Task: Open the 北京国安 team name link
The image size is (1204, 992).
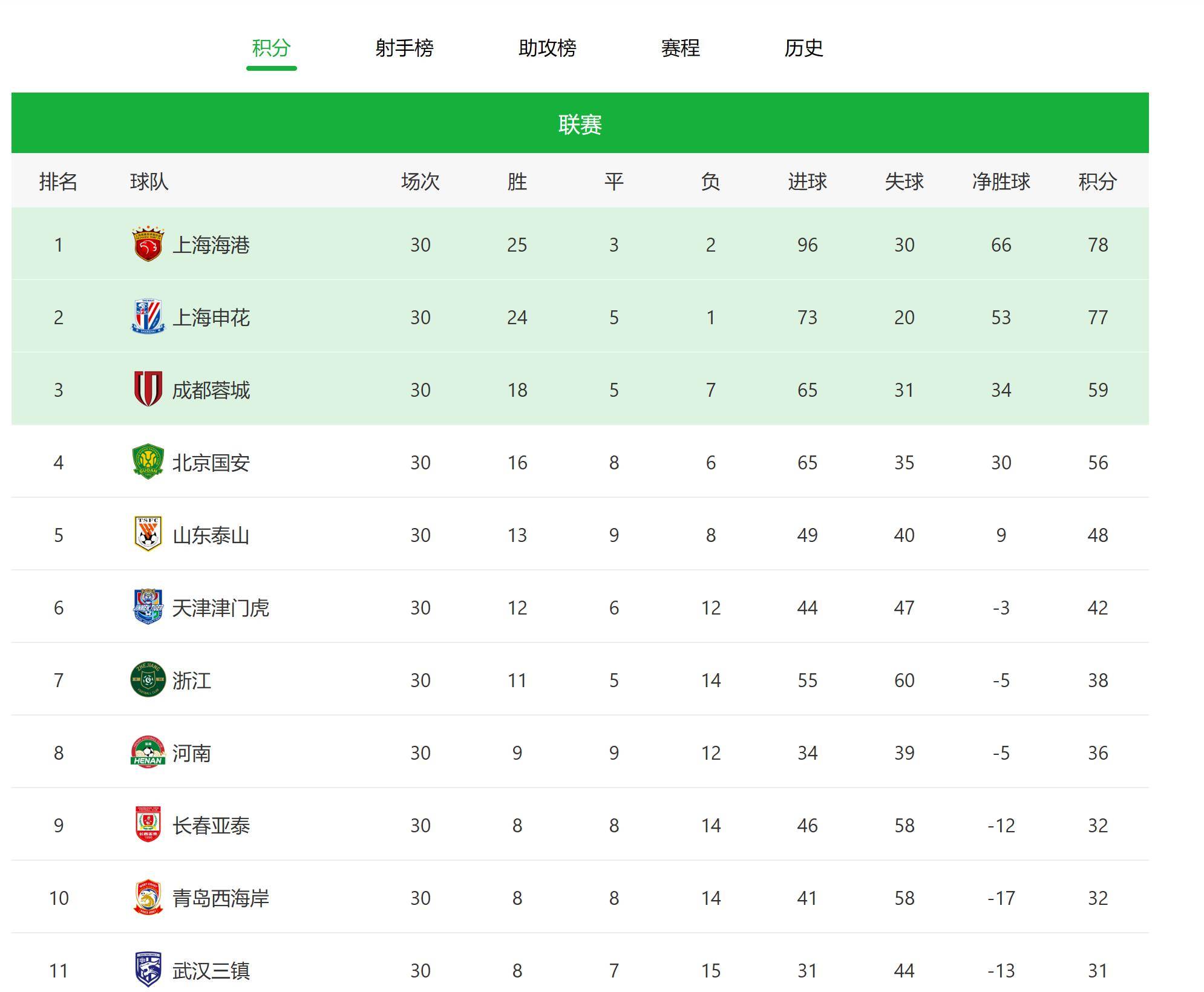Action: pyautogui.click(x=211, y=463)
